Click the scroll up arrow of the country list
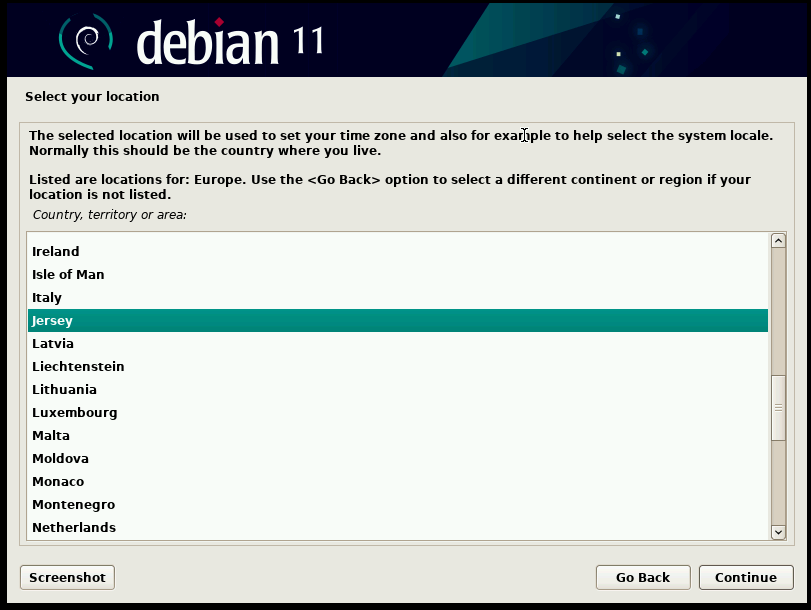 coord(778,241)
